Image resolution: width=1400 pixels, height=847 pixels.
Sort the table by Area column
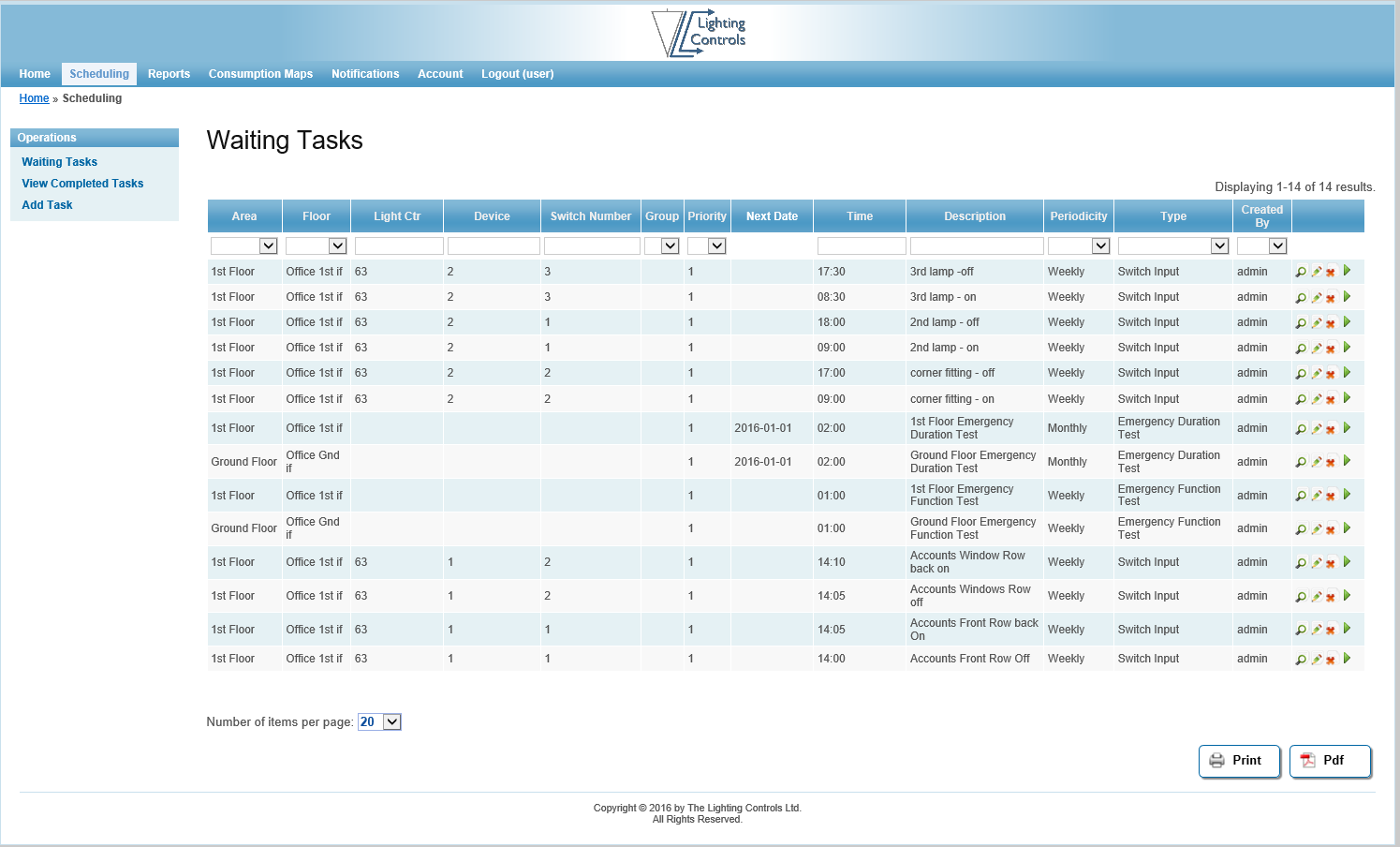pyautogui.click(x=244, y=216)
